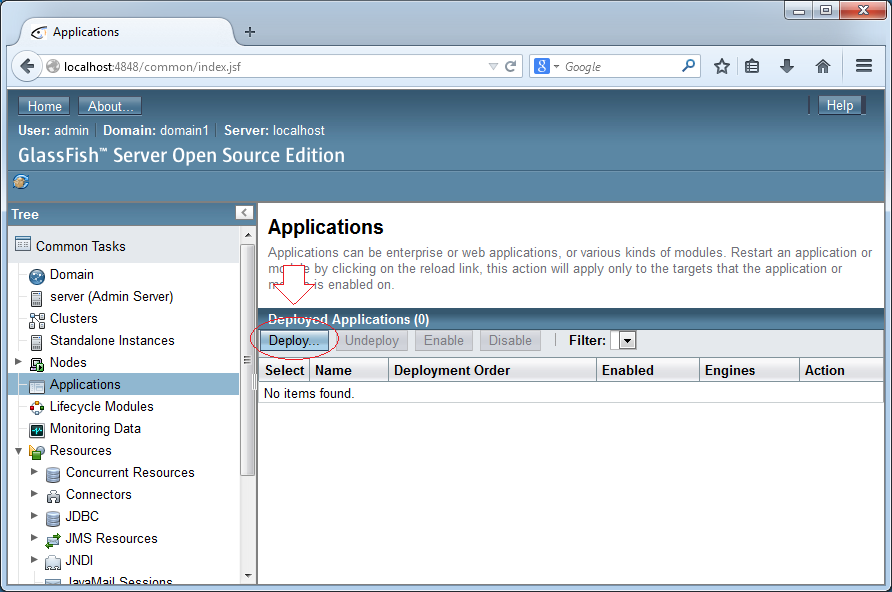
Task: Collapse the Resources tree node
Action: [x=18, y=451]
